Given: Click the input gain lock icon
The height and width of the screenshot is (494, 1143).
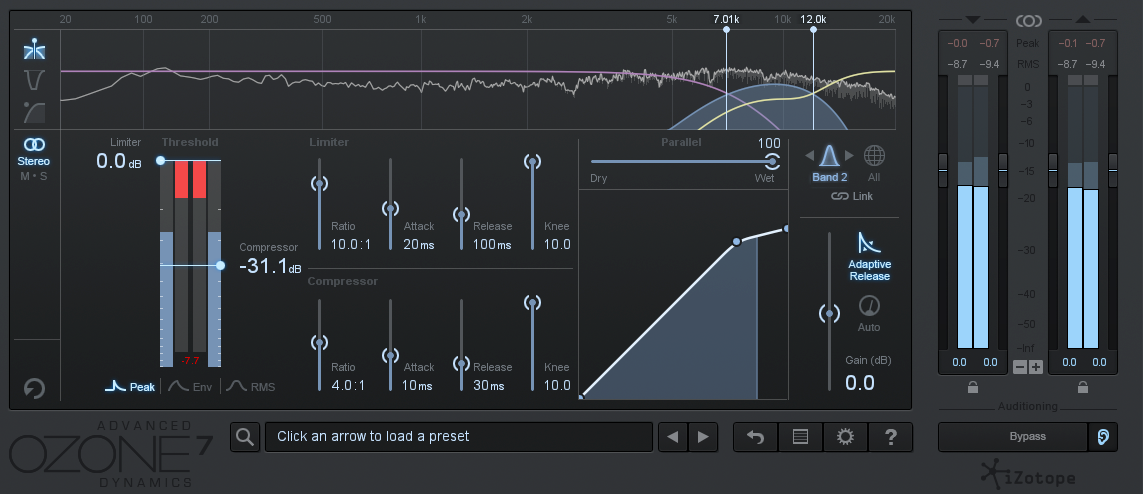Looking at the screenshot, I should click(972, 387).
